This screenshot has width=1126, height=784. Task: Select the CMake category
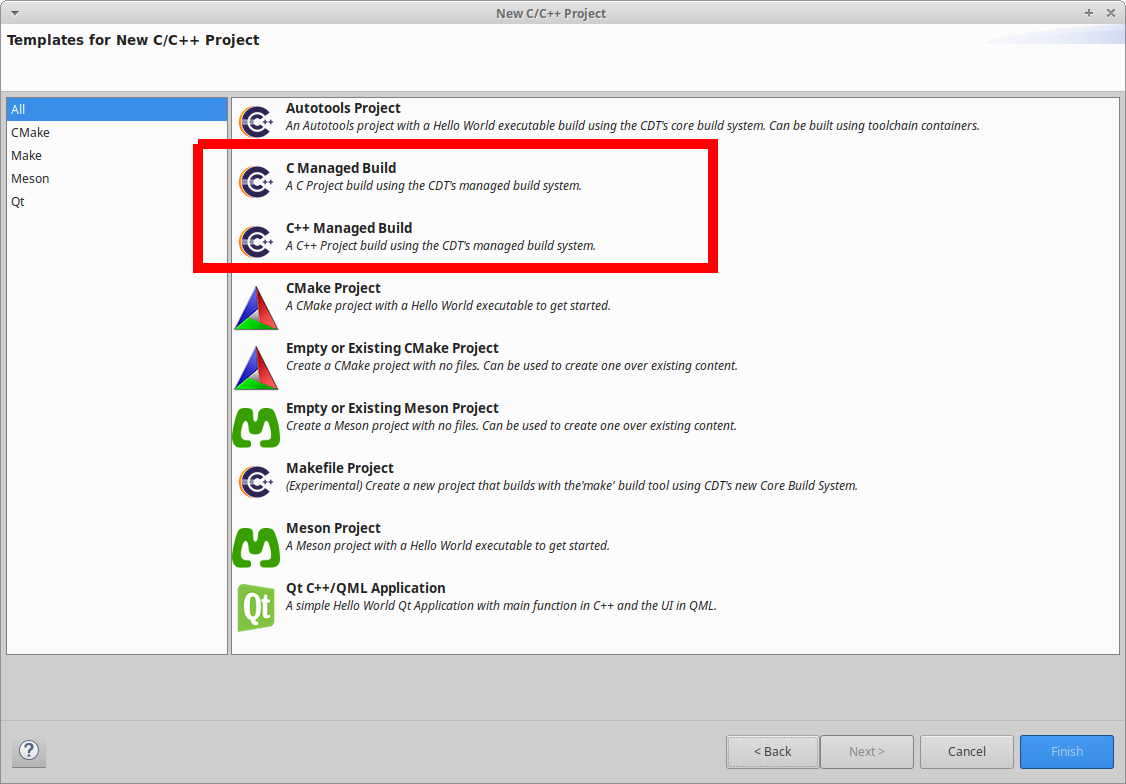[x=117, y=132]
